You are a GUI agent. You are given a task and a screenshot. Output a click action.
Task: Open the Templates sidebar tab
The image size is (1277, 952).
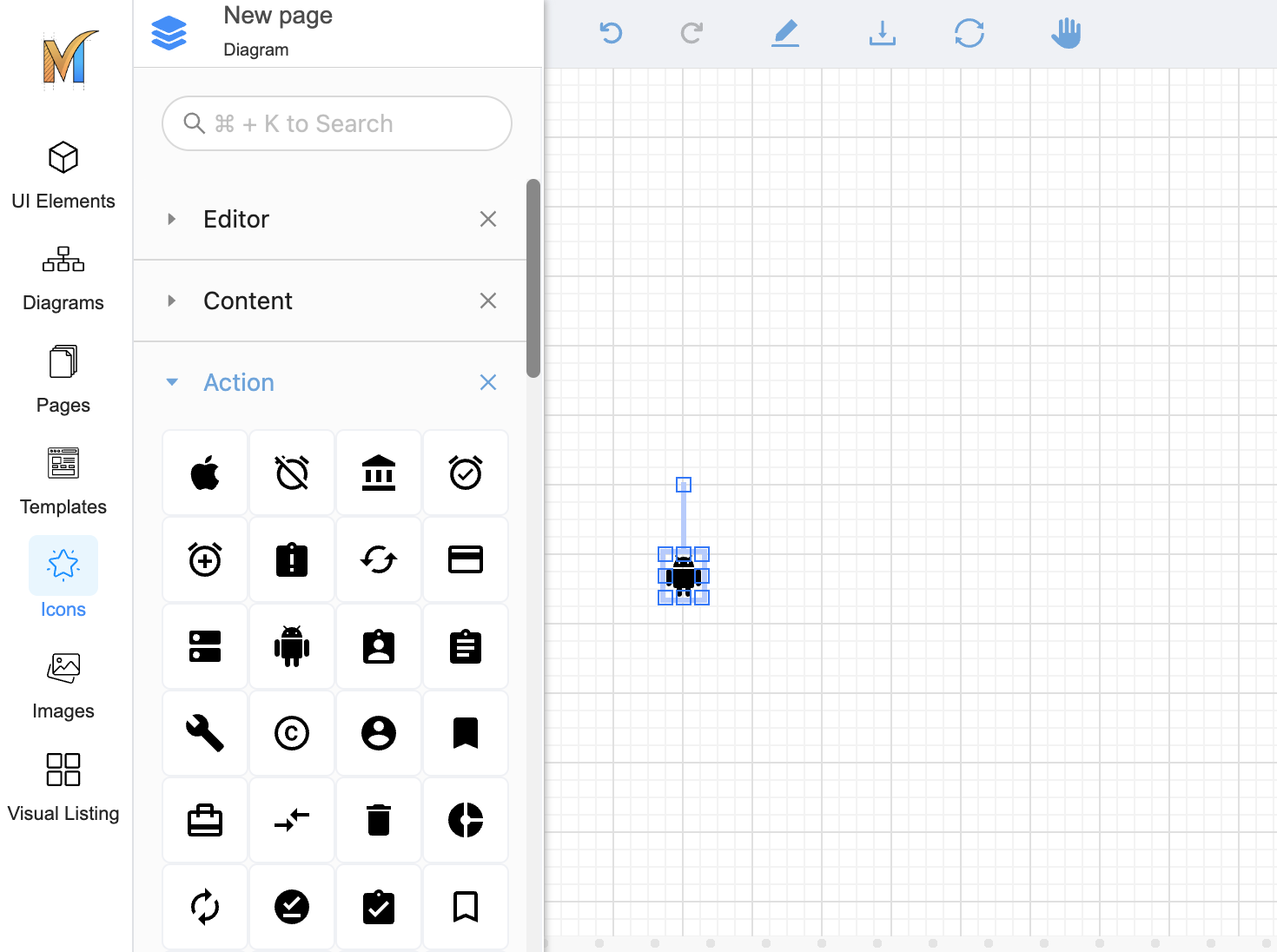(63, 481)
